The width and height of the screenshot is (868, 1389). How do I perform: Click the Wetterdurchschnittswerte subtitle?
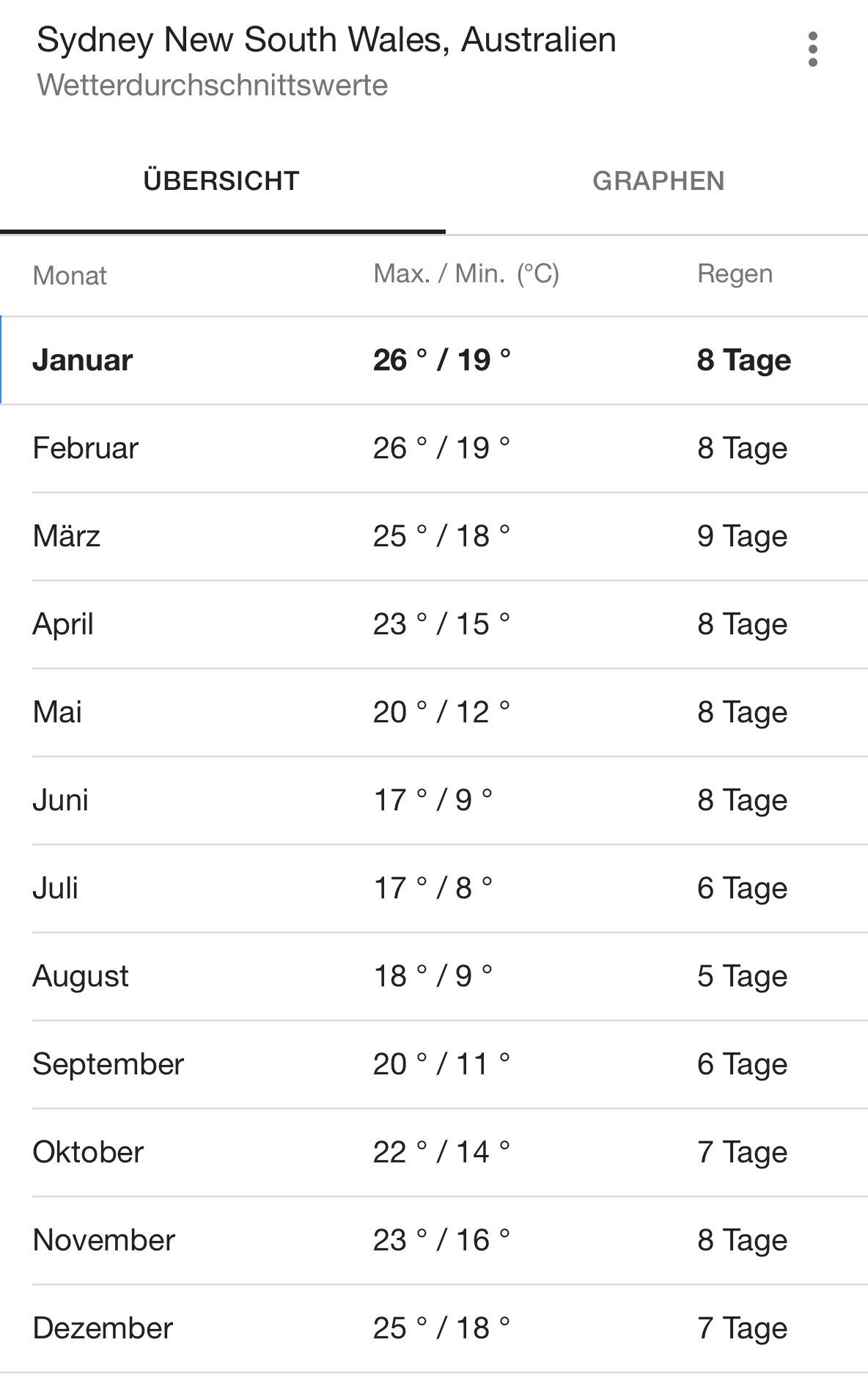[x=212, y=85]
